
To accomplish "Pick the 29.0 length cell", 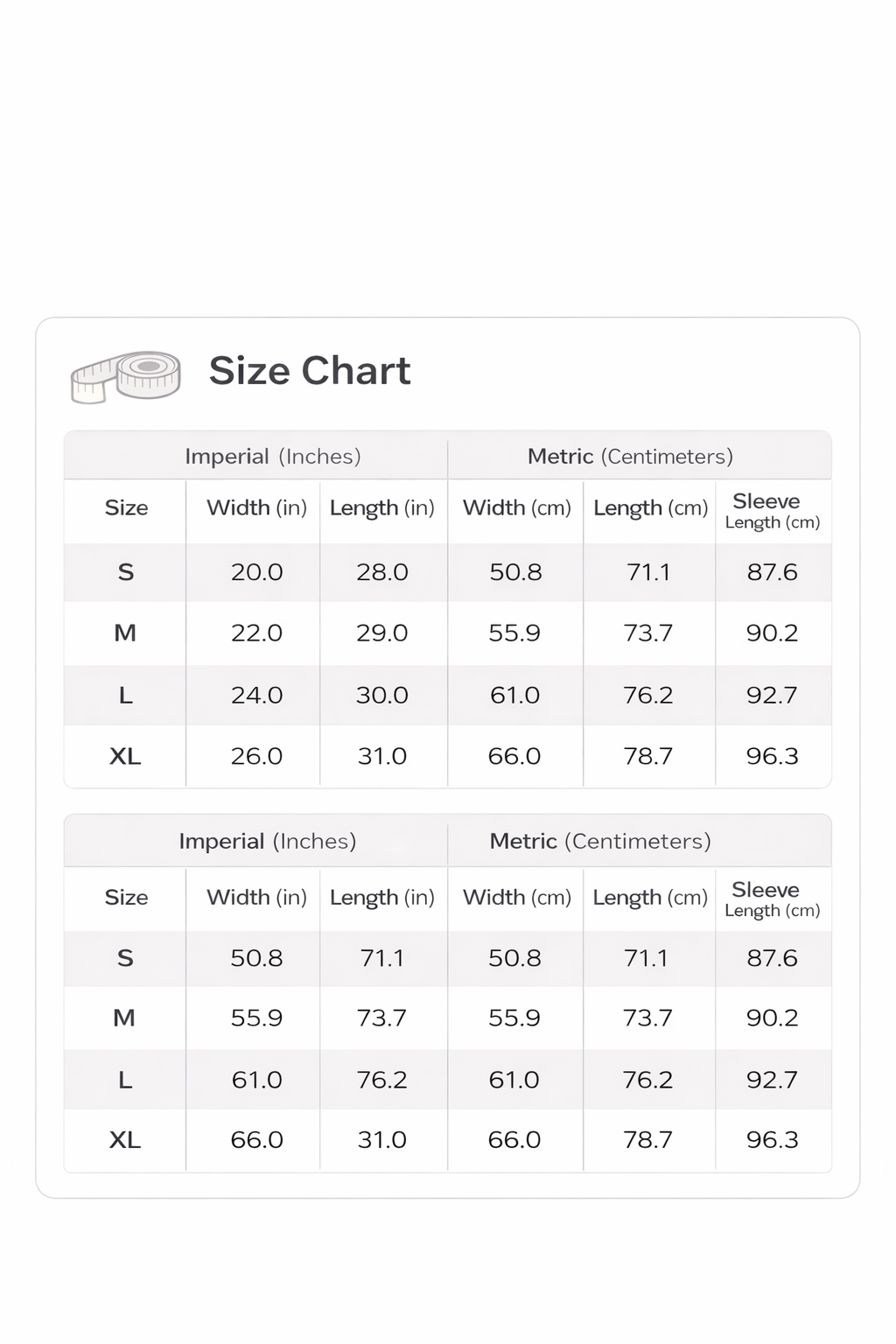I will pyautogui.click(x=382, y=633).
